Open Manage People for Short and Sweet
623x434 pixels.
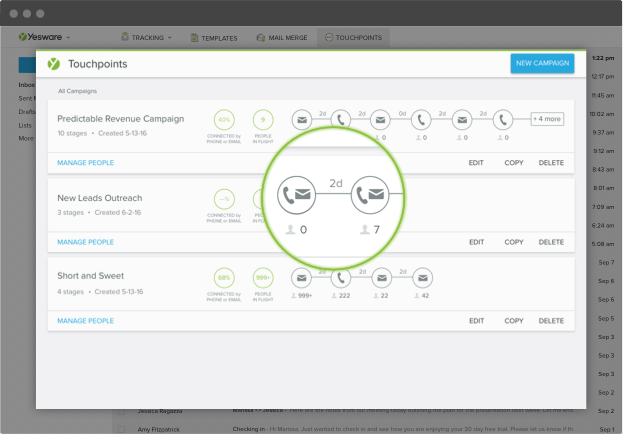(85, 321)
